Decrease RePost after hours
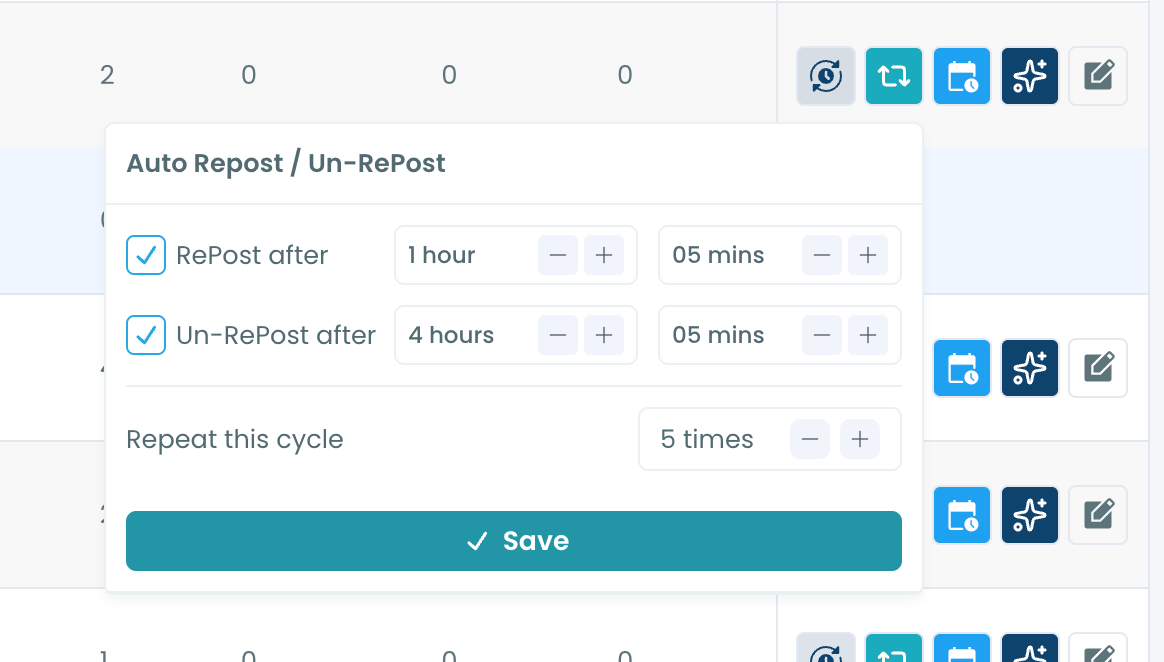Image resolution: width=1164 pixels, height=662 pixels. coord(558,255)
